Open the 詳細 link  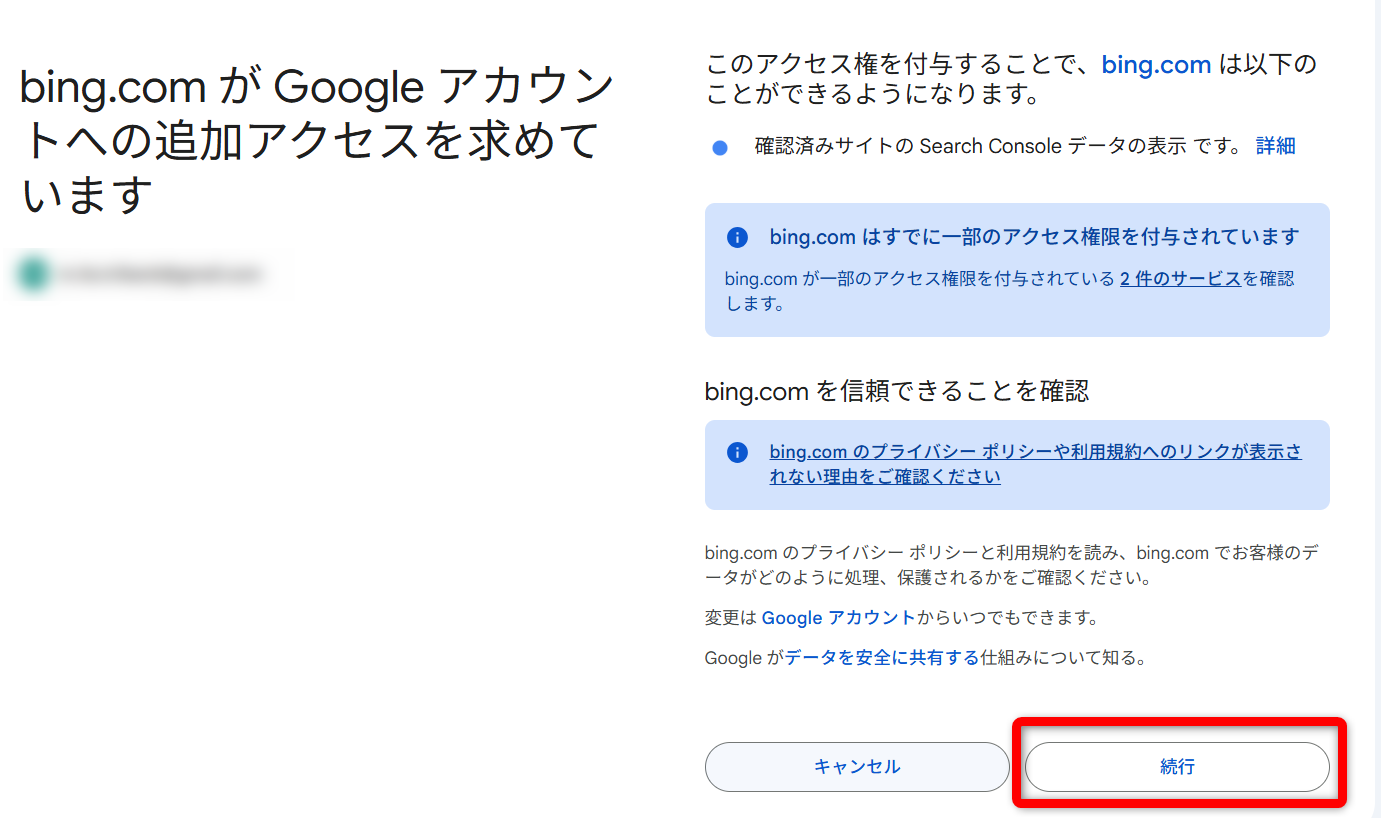[x=1275, y=146]
